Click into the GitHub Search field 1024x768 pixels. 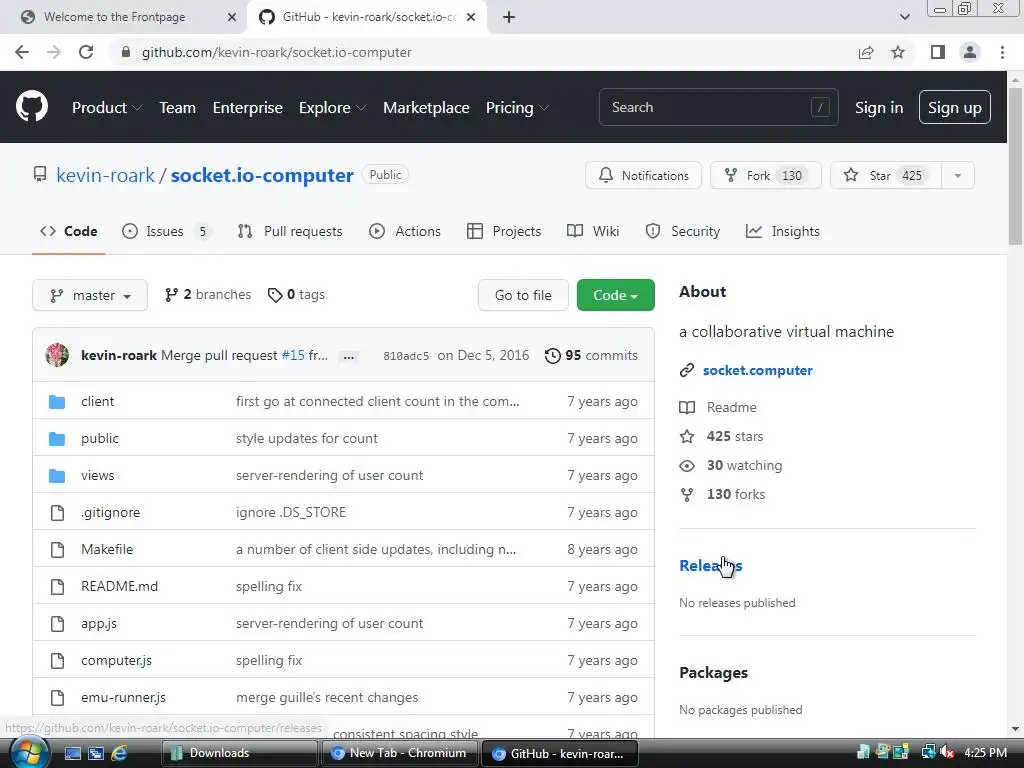tap(718, 107)
